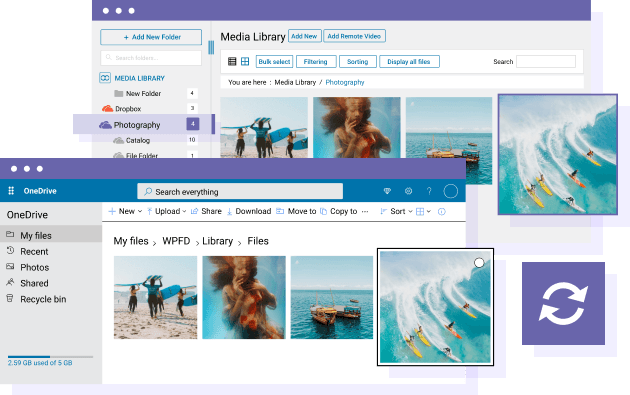The height and width of the screenshot is (395, 630).
Task: Click the OneDrive storage usage bar
Action: [50, 357]
